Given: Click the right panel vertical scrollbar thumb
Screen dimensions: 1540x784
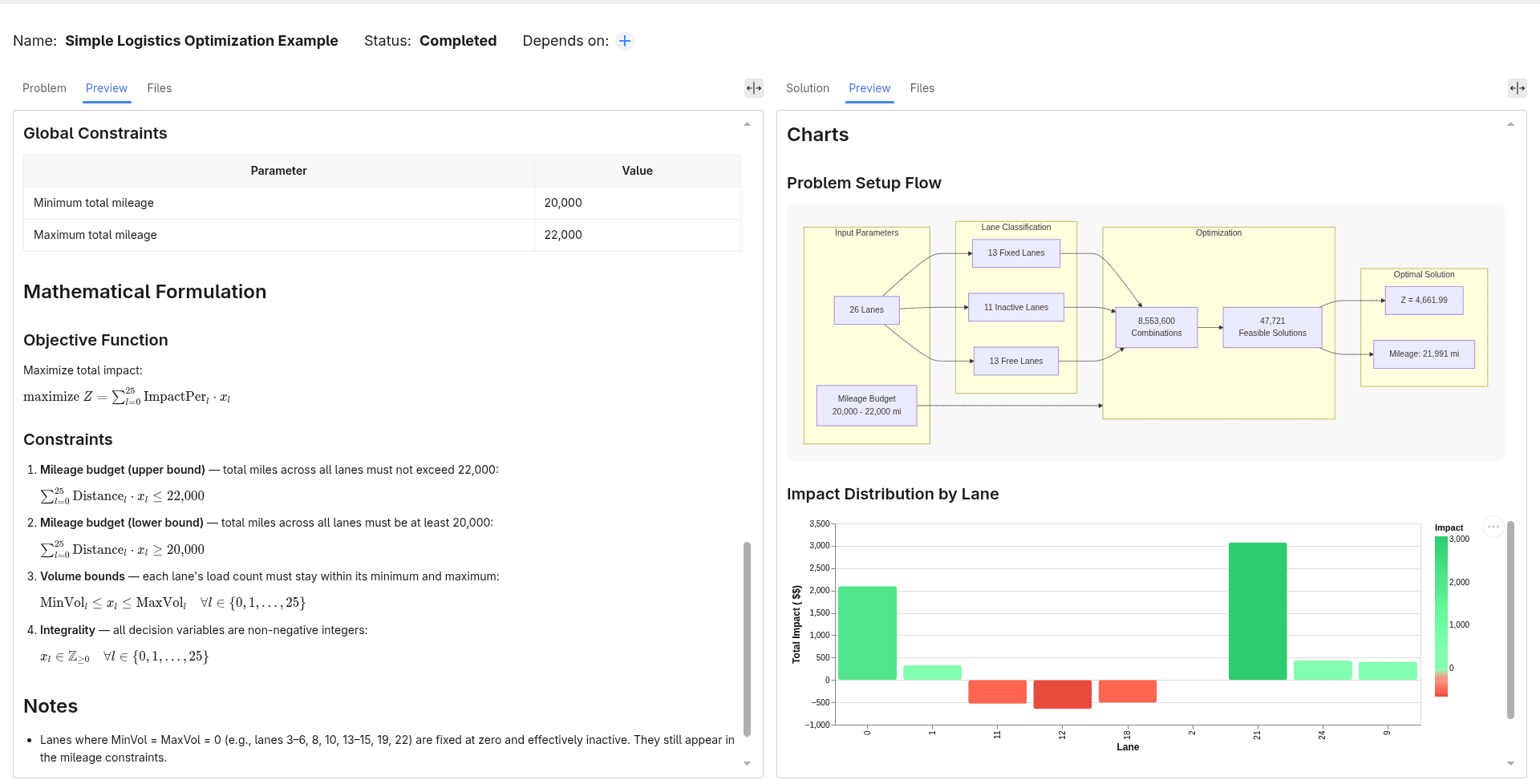Looking at the screenshot, I should 1510,620.
